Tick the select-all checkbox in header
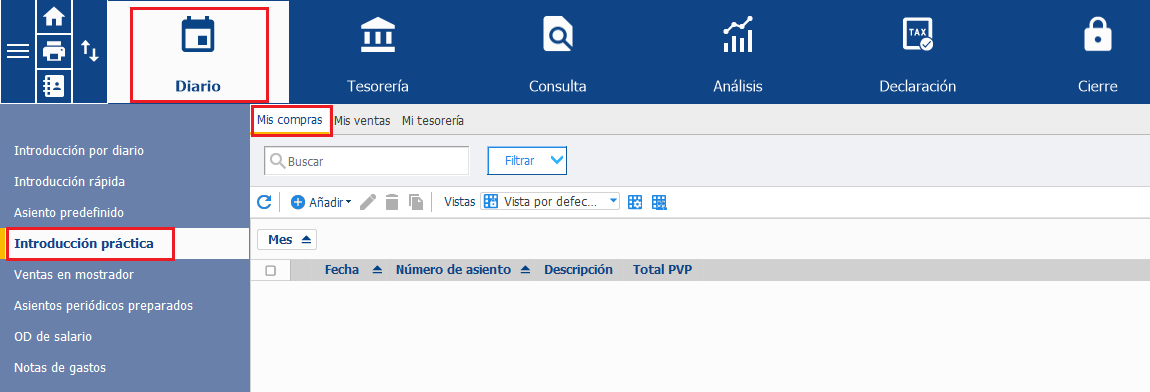1150x392 pixels. [x=271, y=270]
